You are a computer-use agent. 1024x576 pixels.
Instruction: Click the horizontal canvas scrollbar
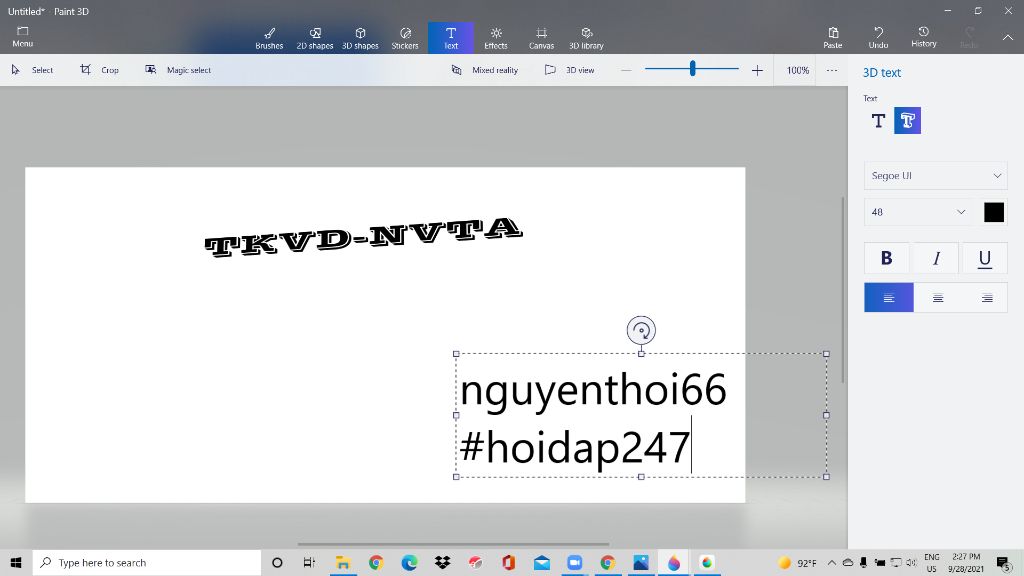453,544
